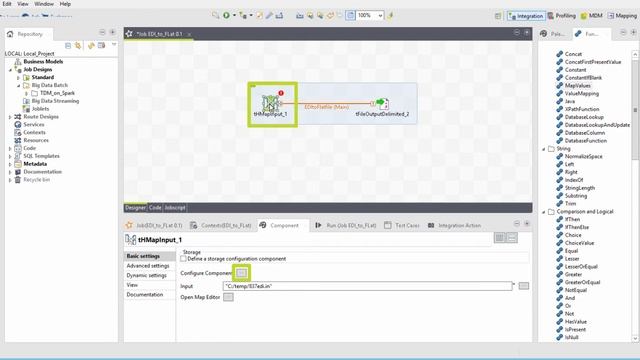Select the Concat function
640x360 pixels.
pos(573,54)
